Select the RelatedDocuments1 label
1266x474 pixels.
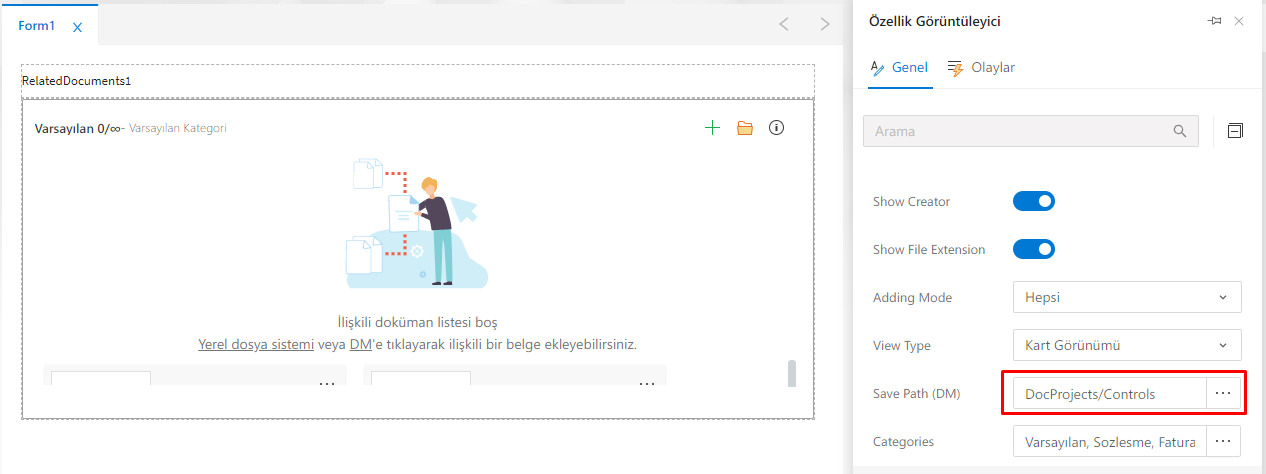[77, 80]
